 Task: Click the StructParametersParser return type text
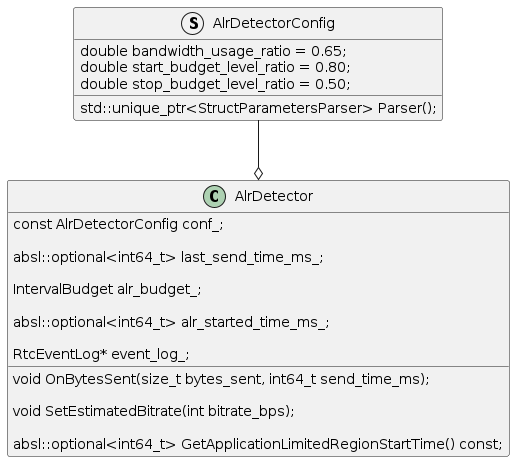point(285,108)
